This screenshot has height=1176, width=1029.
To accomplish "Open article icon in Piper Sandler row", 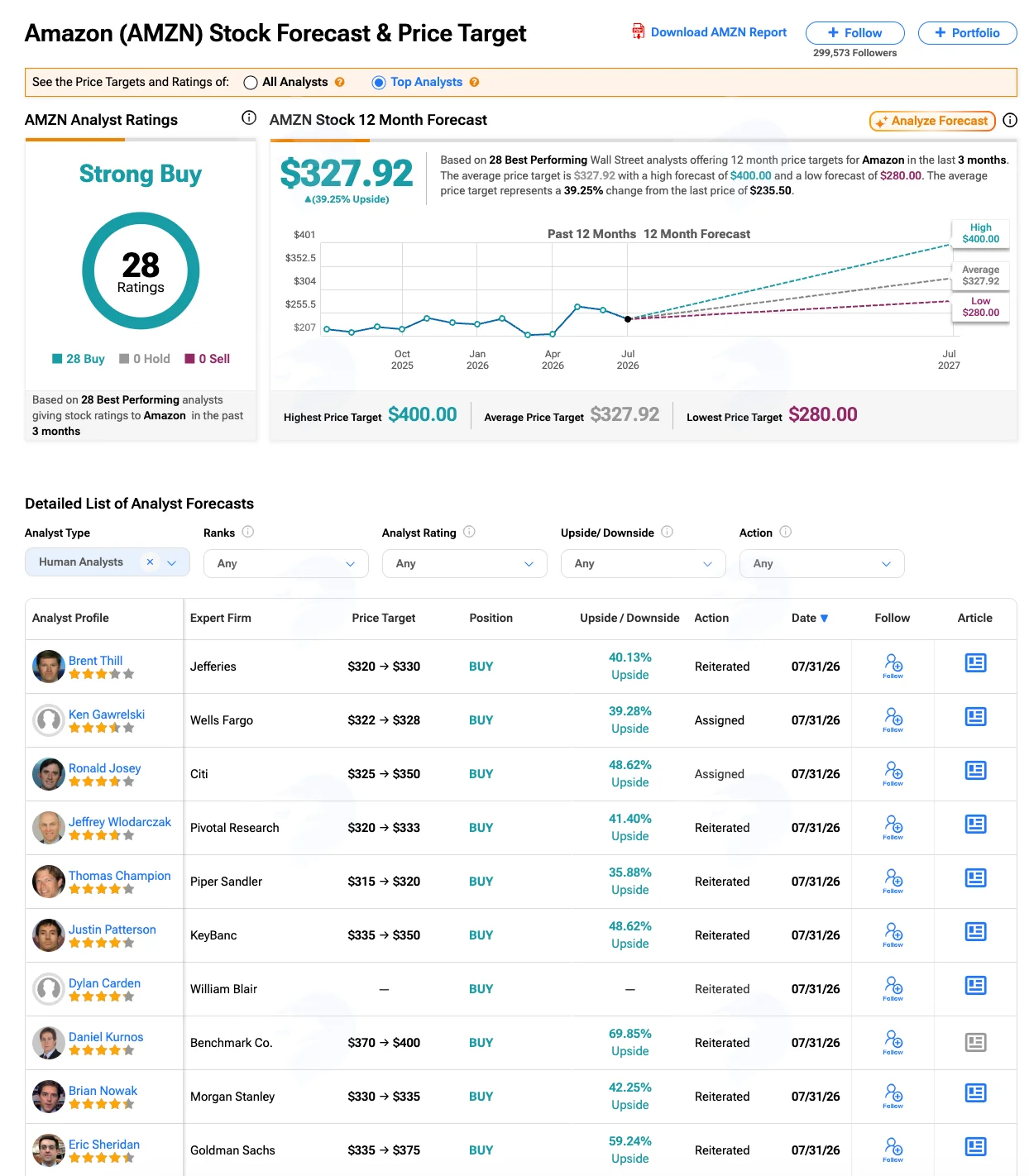I will coord(975,878).
